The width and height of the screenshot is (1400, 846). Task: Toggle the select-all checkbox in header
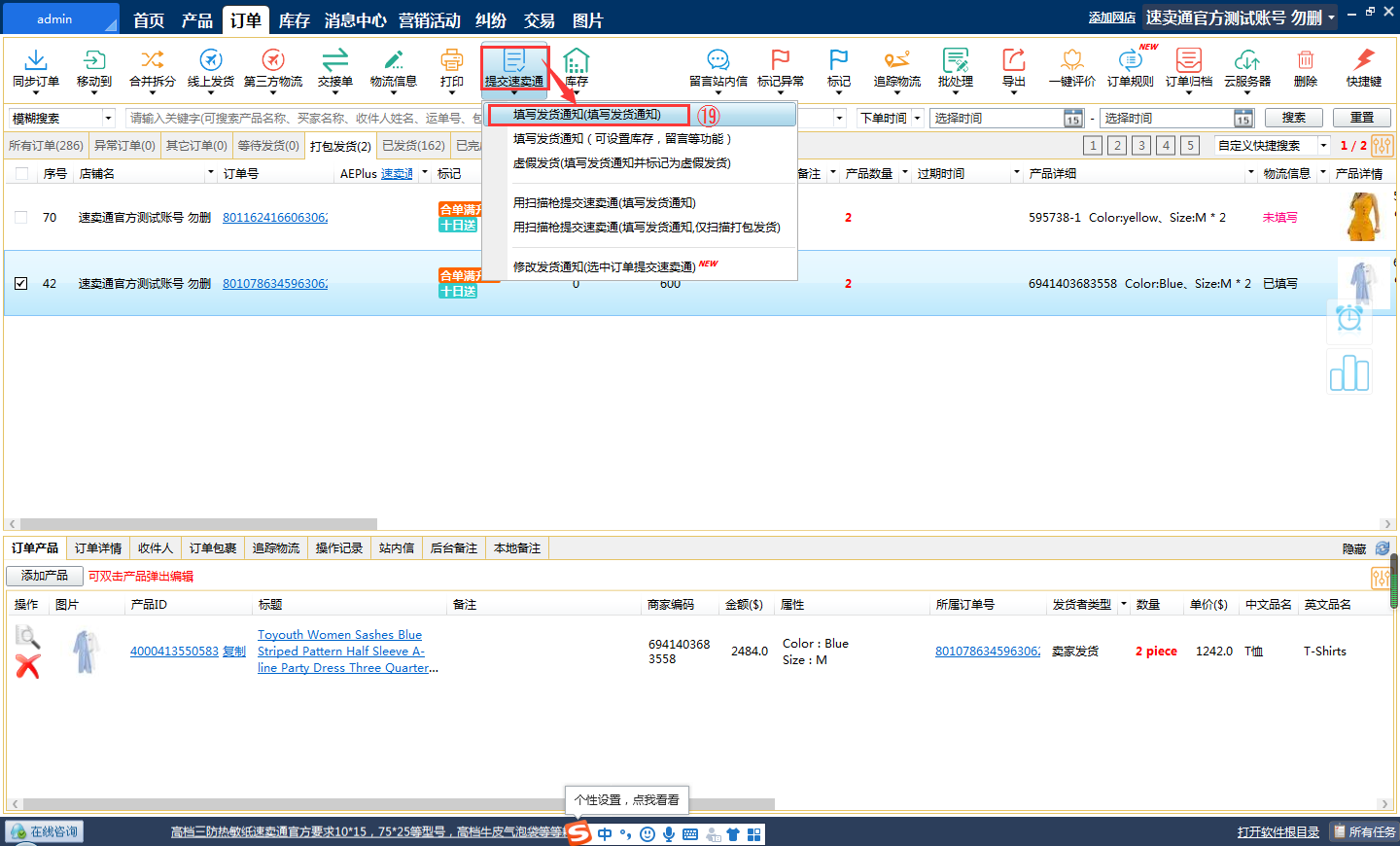tap(21, 173)
